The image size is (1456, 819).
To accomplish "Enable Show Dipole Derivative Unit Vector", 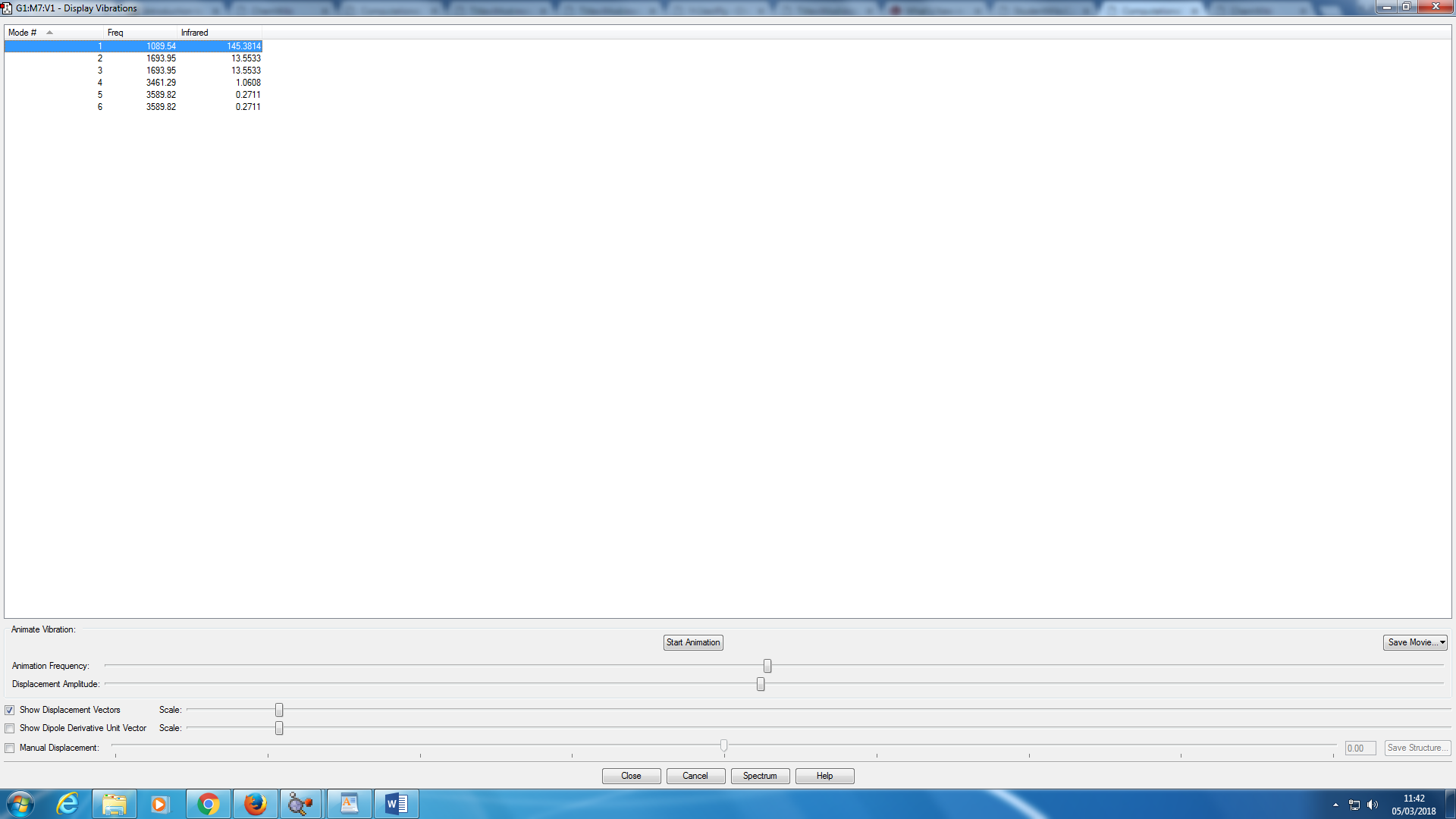I will point(10,729).
